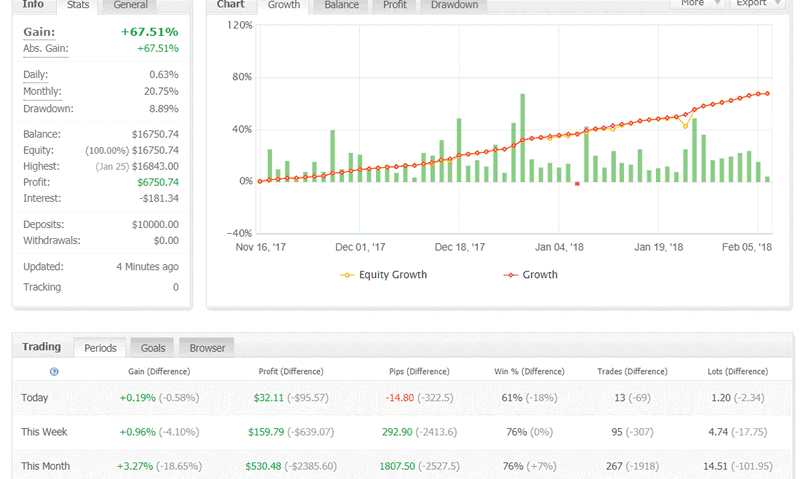This screenshot has height=479, width=800.
Task: Select the Balance chart tab
Action: (x=342, y=5)
